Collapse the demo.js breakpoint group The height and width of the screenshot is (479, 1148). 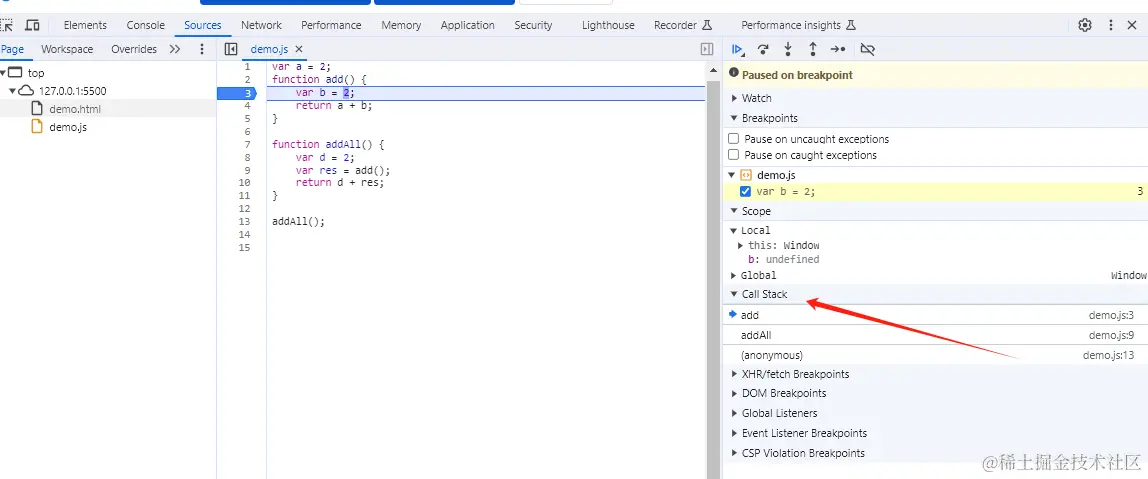[x=731, y=175]
